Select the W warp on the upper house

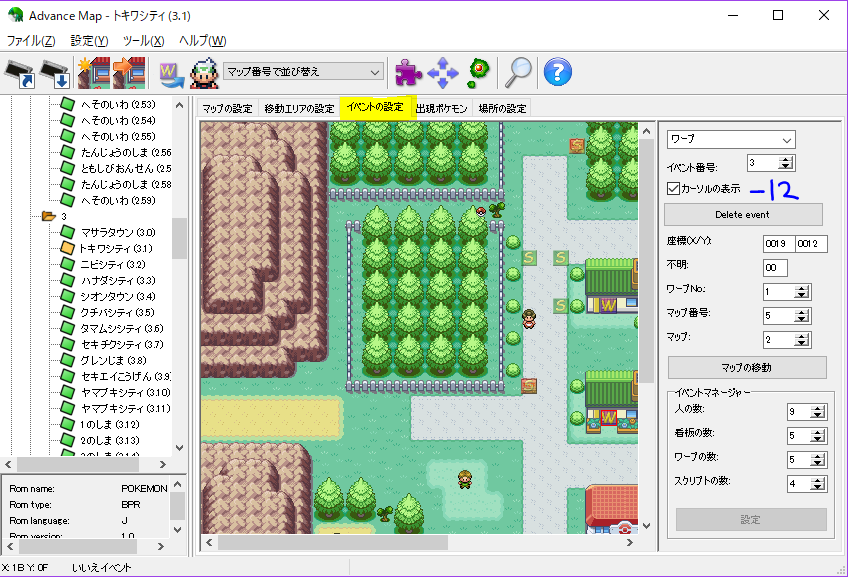[608, 306]
